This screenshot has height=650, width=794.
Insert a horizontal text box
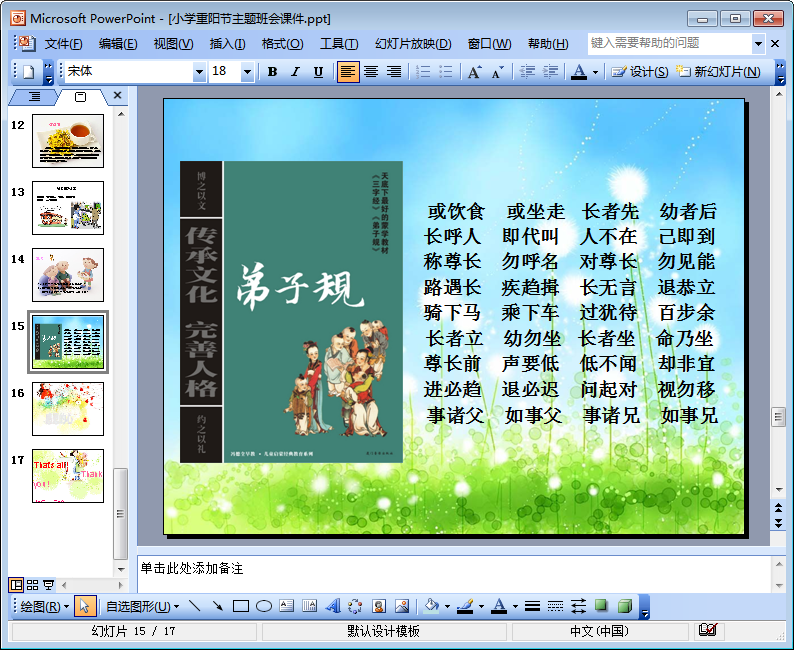[x=287, y=606]
